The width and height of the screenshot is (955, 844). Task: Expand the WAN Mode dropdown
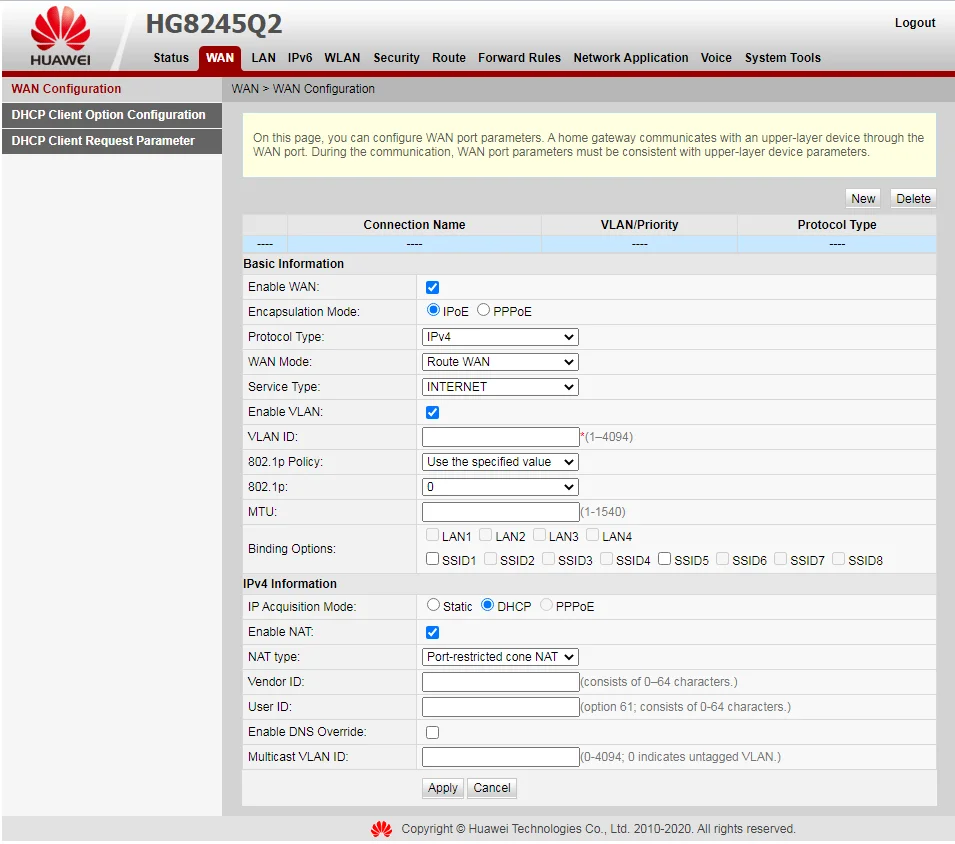[x=500, y=362]
